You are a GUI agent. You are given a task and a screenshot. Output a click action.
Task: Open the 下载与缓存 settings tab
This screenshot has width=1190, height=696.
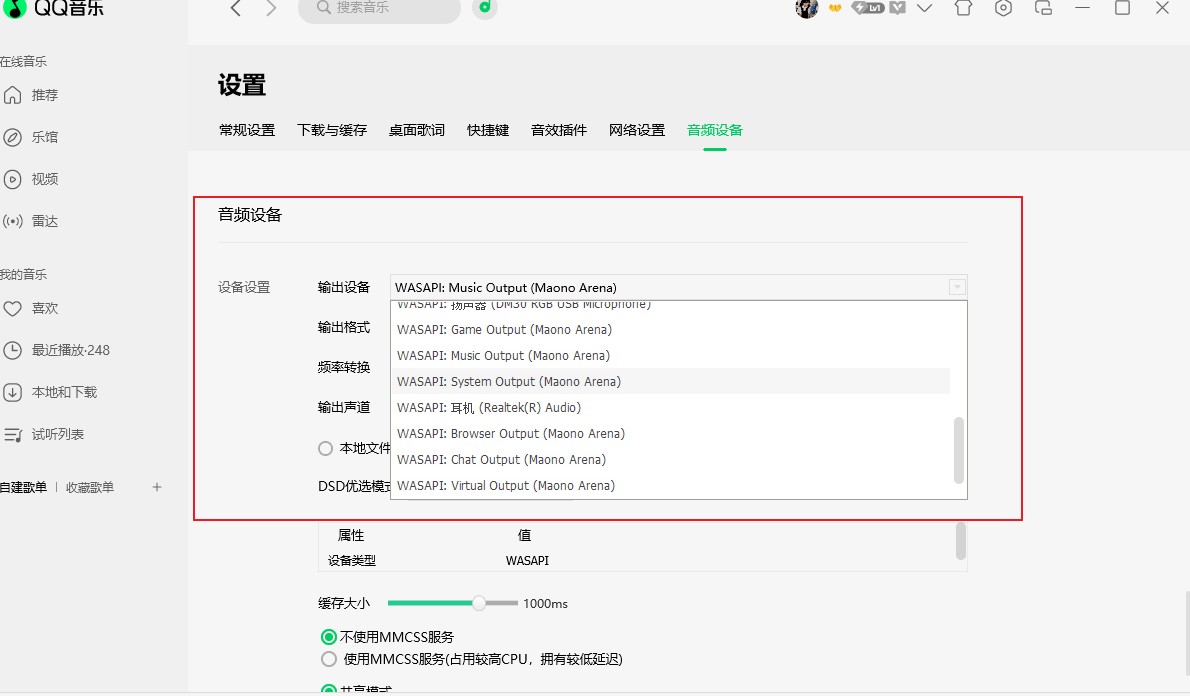(331, 130)
